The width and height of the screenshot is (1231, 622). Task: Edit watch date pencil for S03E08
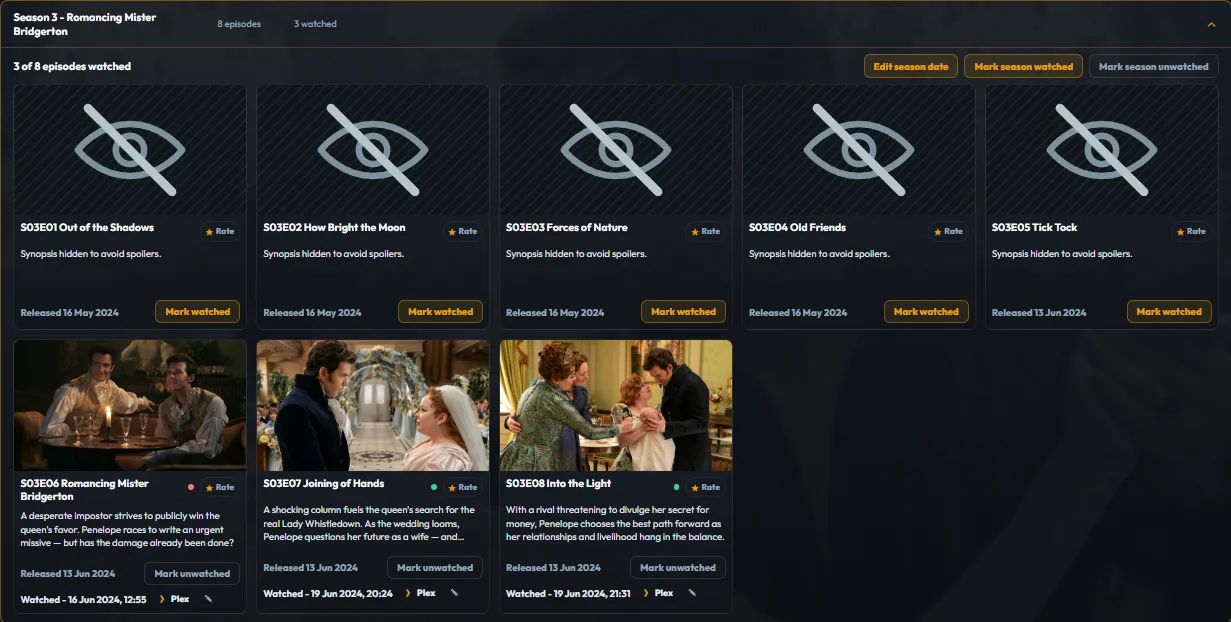pyautogui.click(x=692, y=593)
